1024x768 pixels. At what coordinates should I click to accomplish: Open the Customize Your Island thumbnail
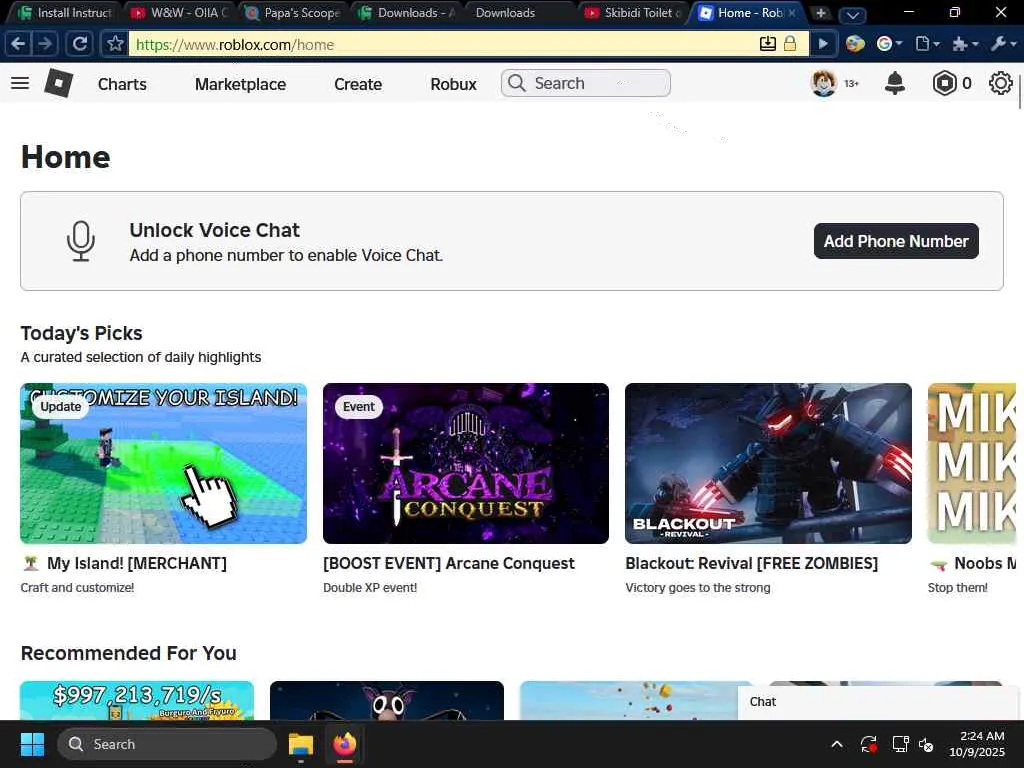click(163, 463)
